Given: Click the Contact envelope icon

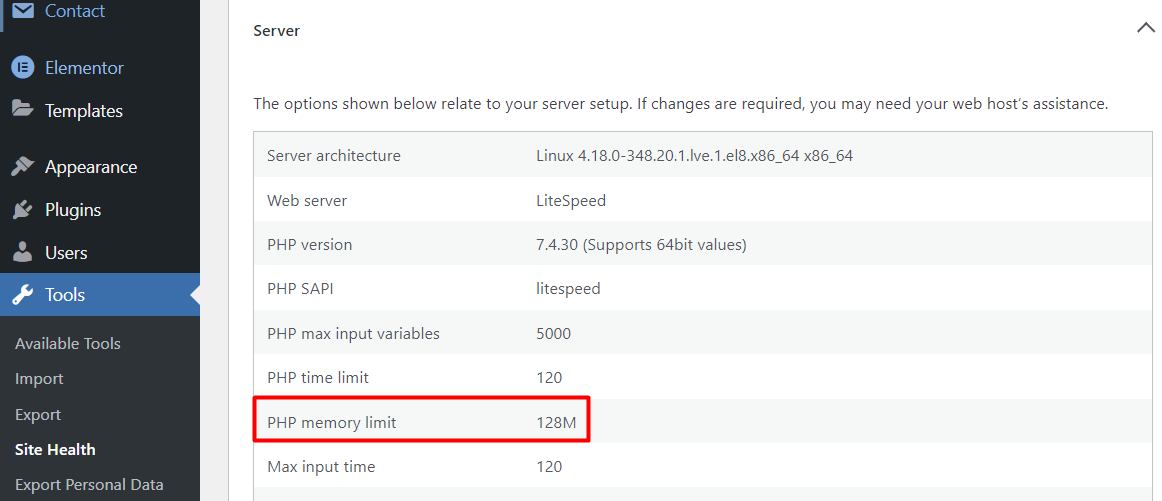Looking at the screenshot, I should click(22, 11).
